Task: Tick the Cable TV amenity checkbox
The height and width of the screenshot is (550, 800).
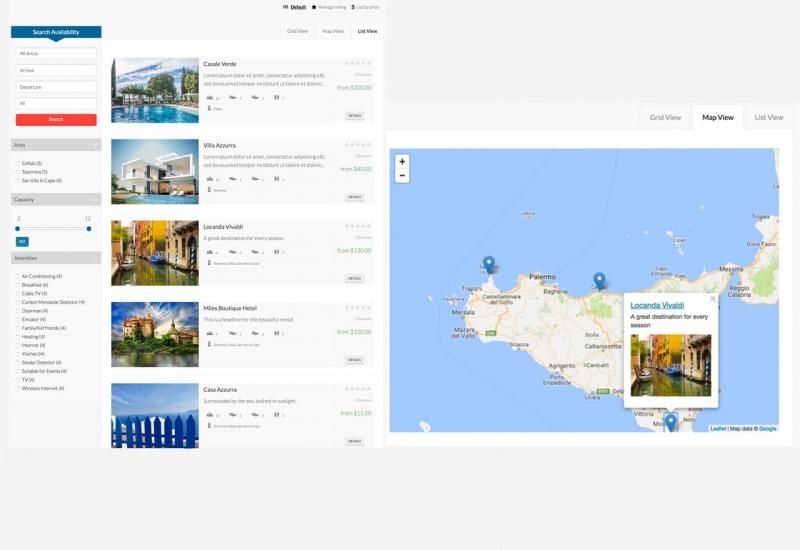Action: [18, 293]
